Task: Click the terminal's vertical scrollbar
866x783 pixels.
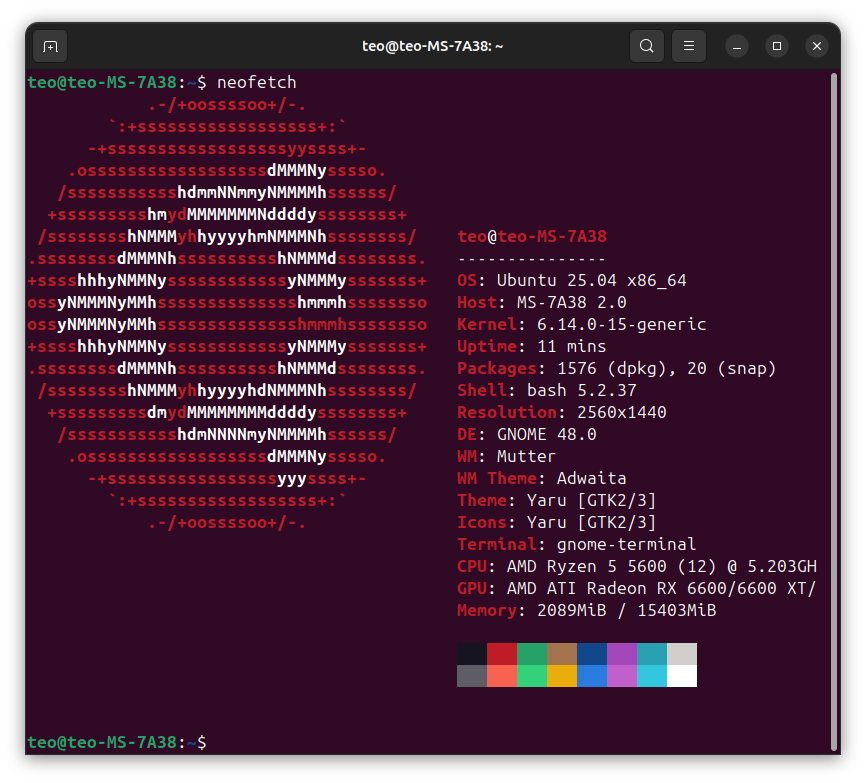Action: 834,411
